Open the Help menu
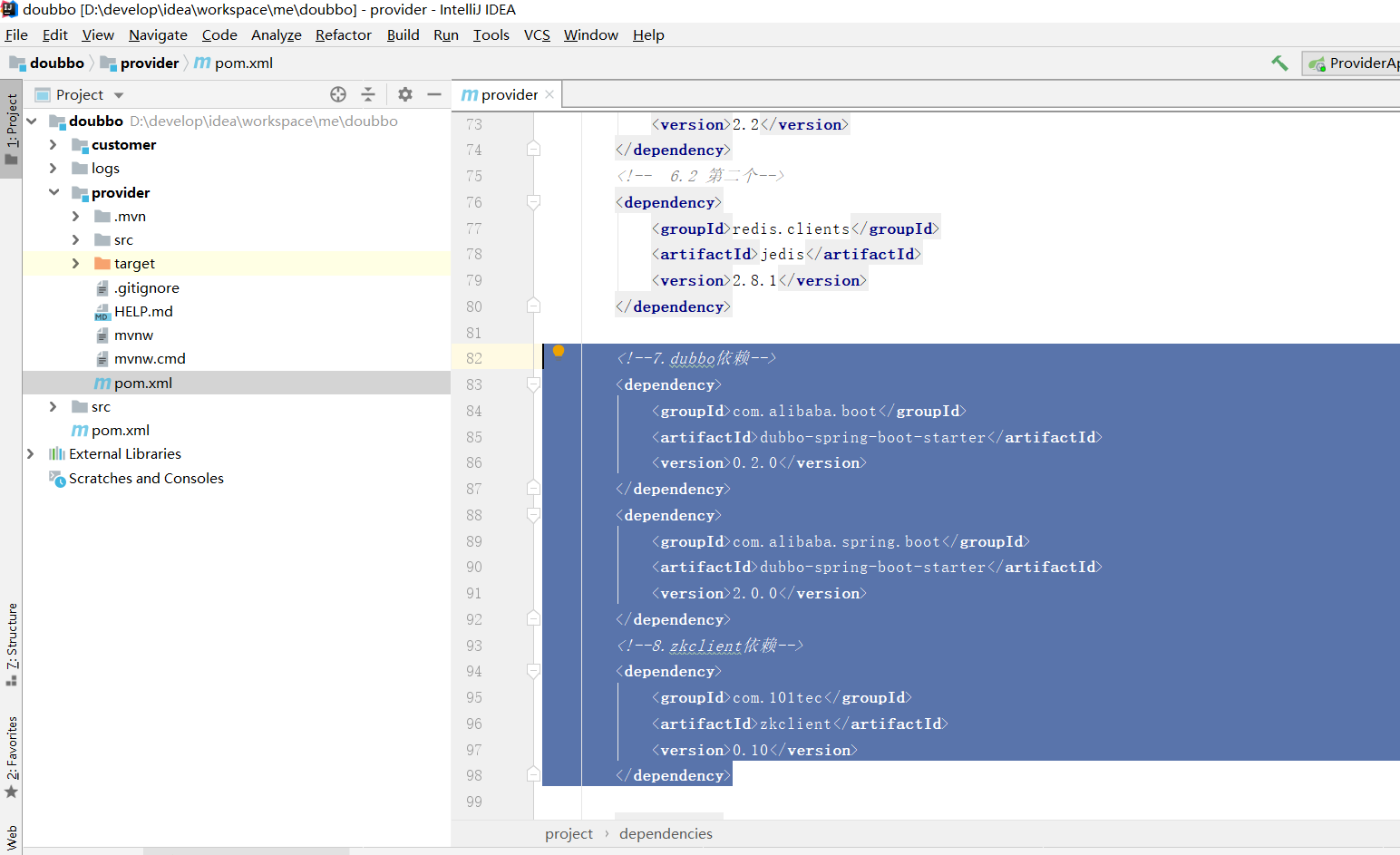The width and height of the screenshot is (1400, 855). [x=648, y=34]
